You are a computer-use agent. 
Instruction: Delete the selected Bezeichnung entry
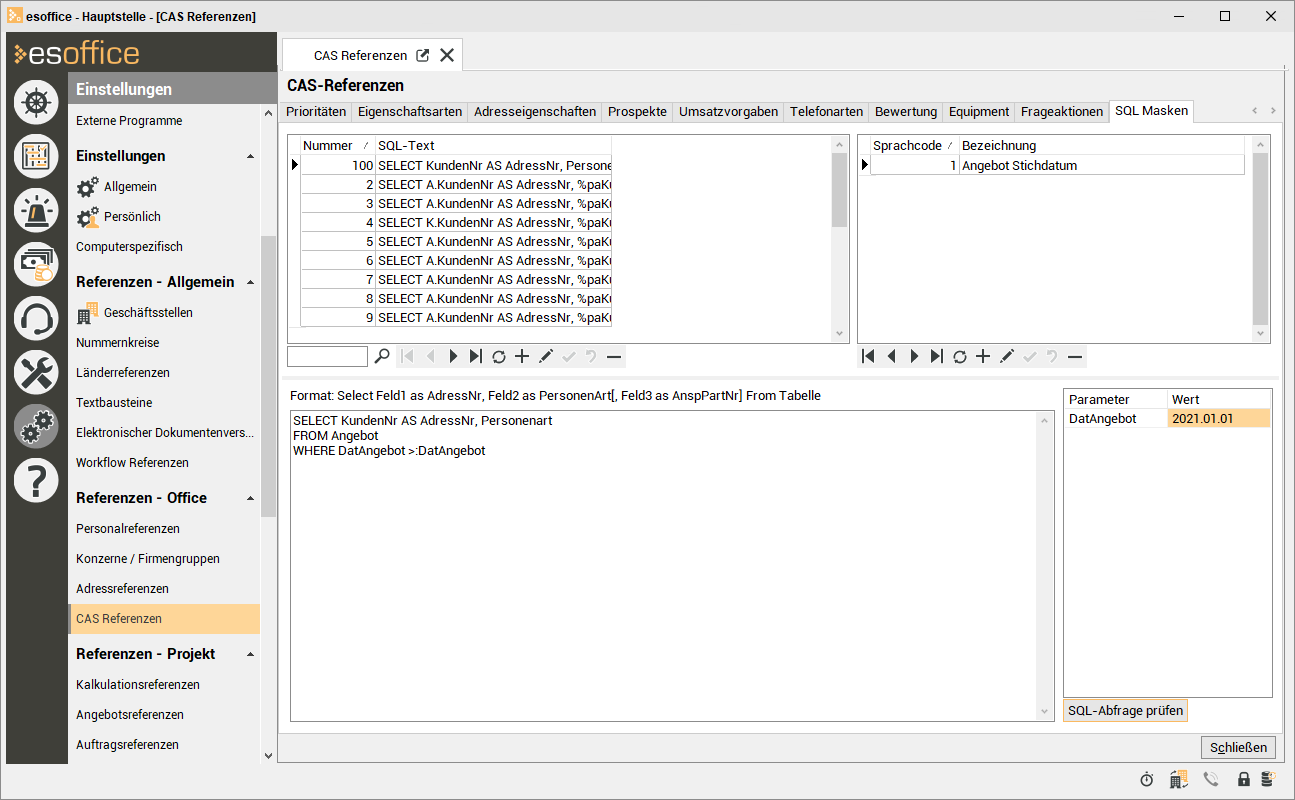tap(1075, 356)
